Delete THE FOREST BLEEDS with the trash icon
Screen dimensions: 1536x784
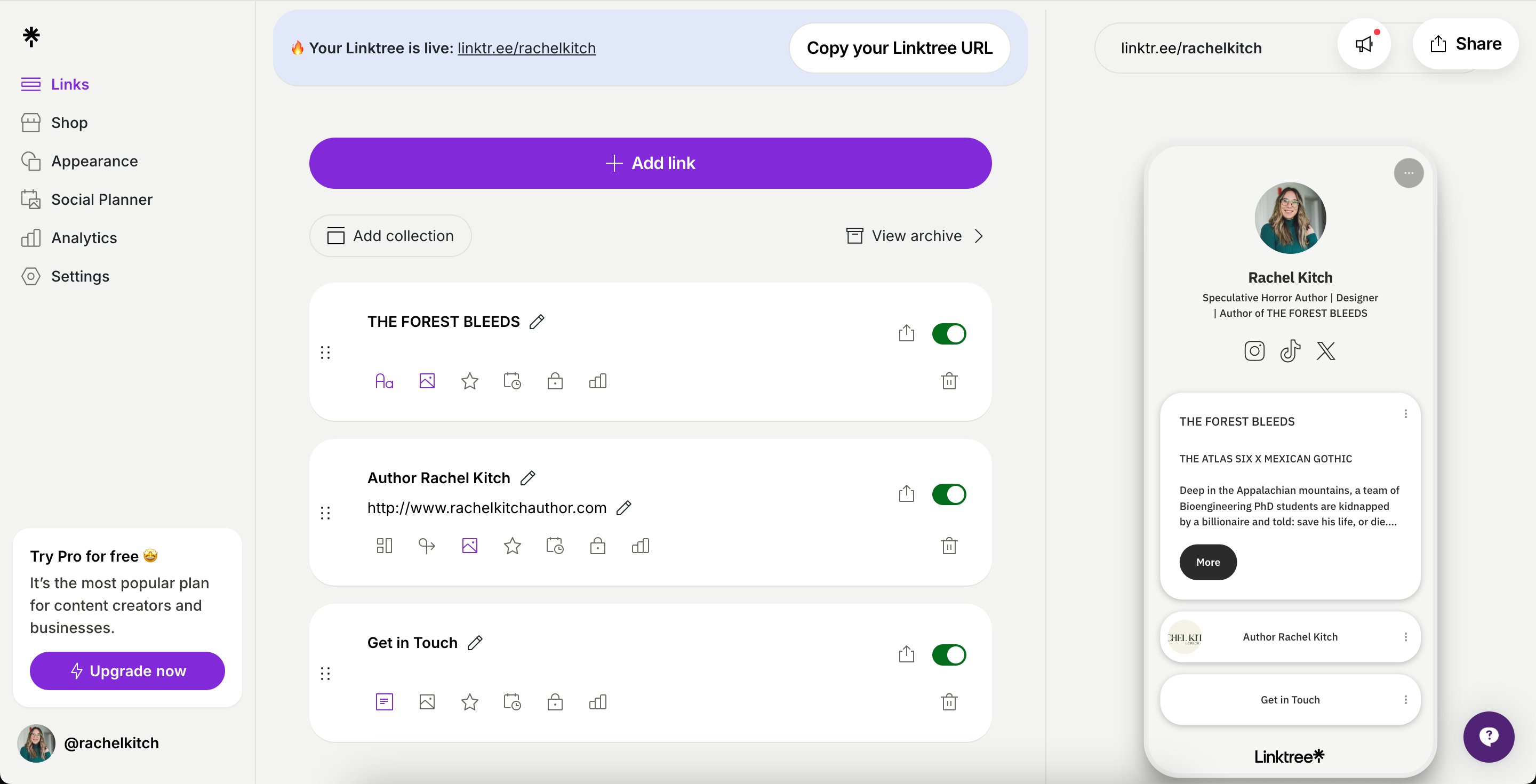949,380
